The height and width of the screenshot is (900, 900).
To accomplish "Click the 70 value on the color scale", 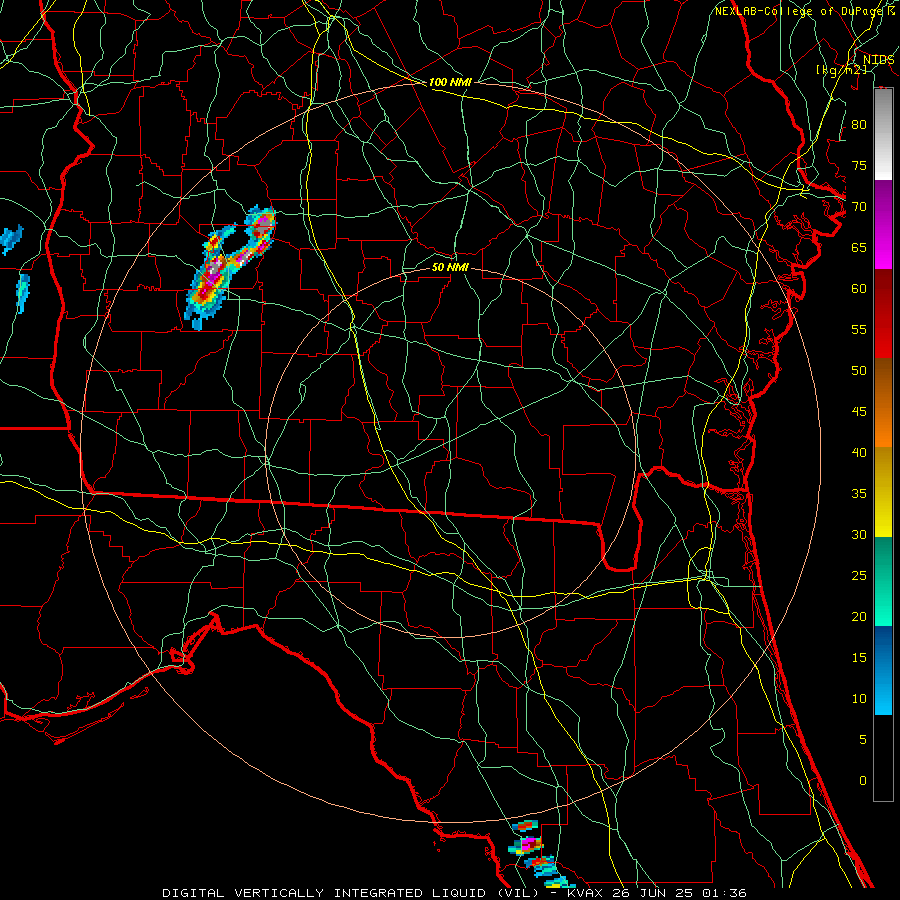I will (859, 207).
